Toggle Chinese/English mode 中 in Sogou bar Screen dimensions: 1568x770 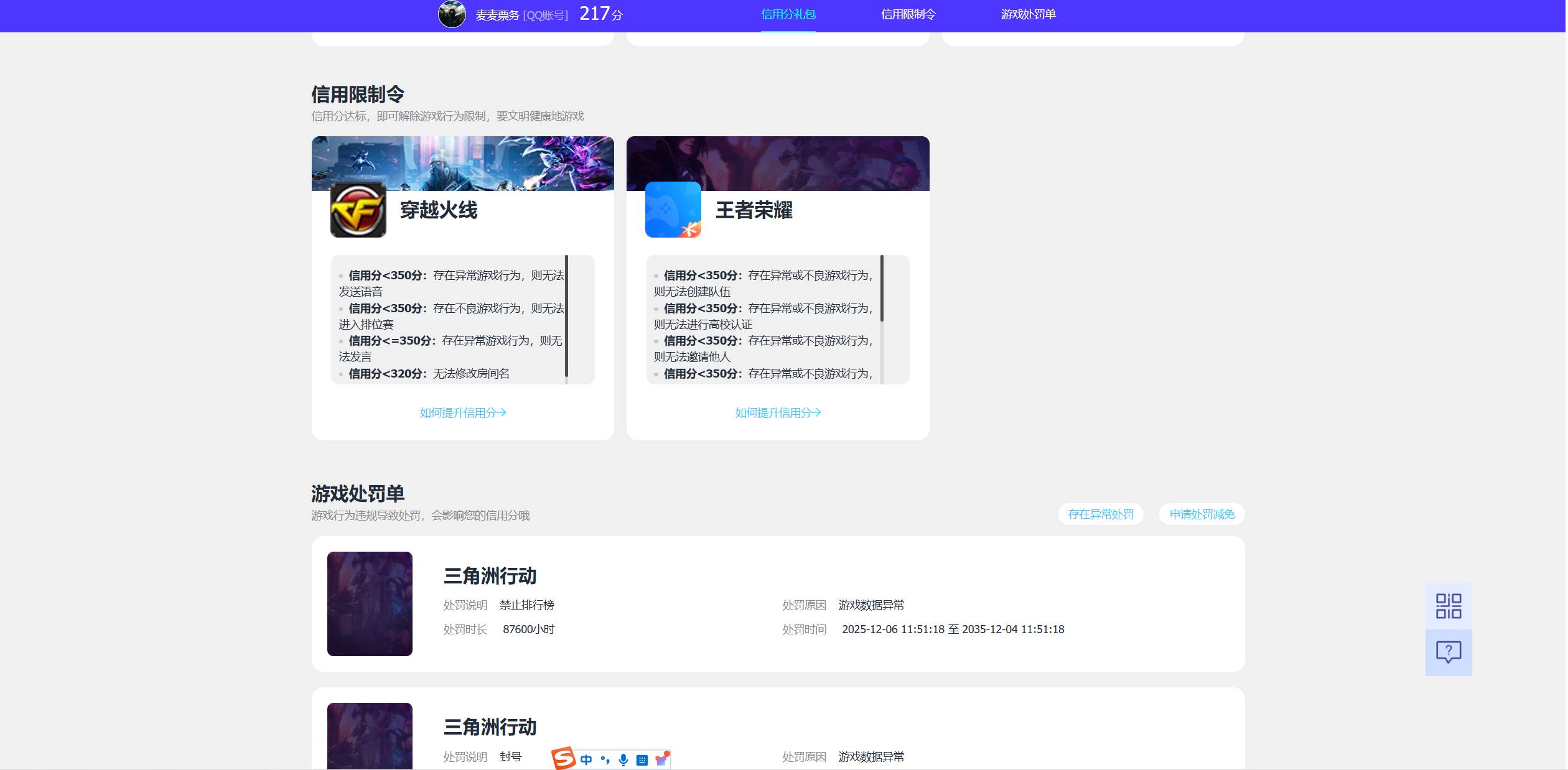point(586,759)
